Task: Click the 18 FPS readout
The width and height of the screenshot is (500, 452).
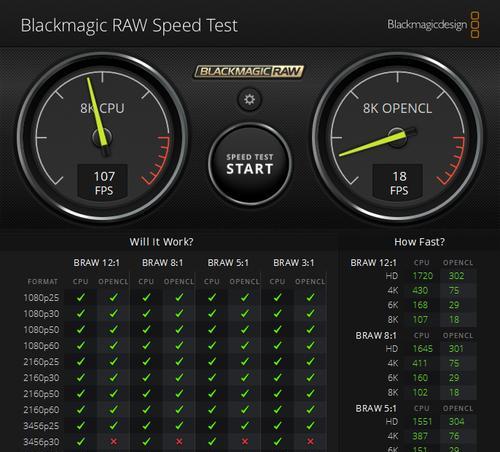Action: click(398, 183)
